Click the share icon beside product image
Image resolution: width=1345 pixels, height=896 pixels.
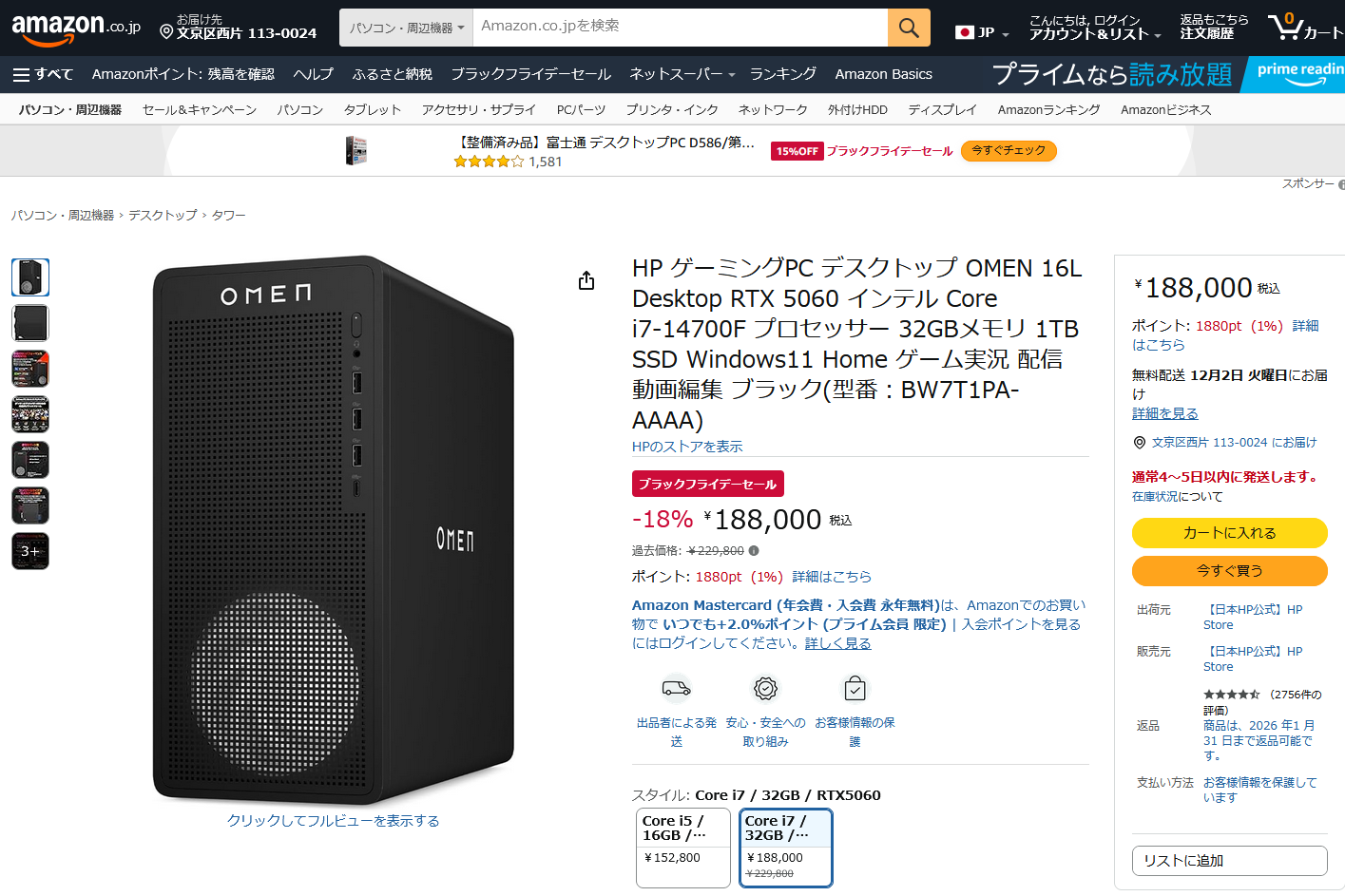pos(586,280)
